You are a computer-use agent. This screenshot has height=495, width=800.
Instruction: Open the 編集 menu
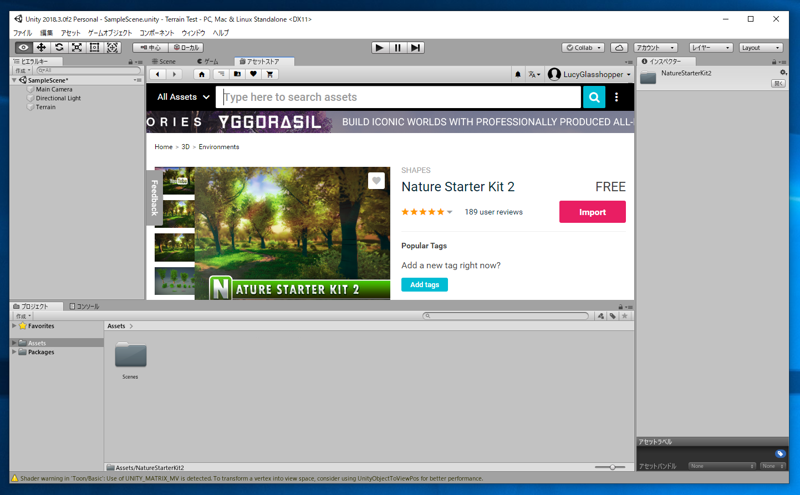[46, 33]
